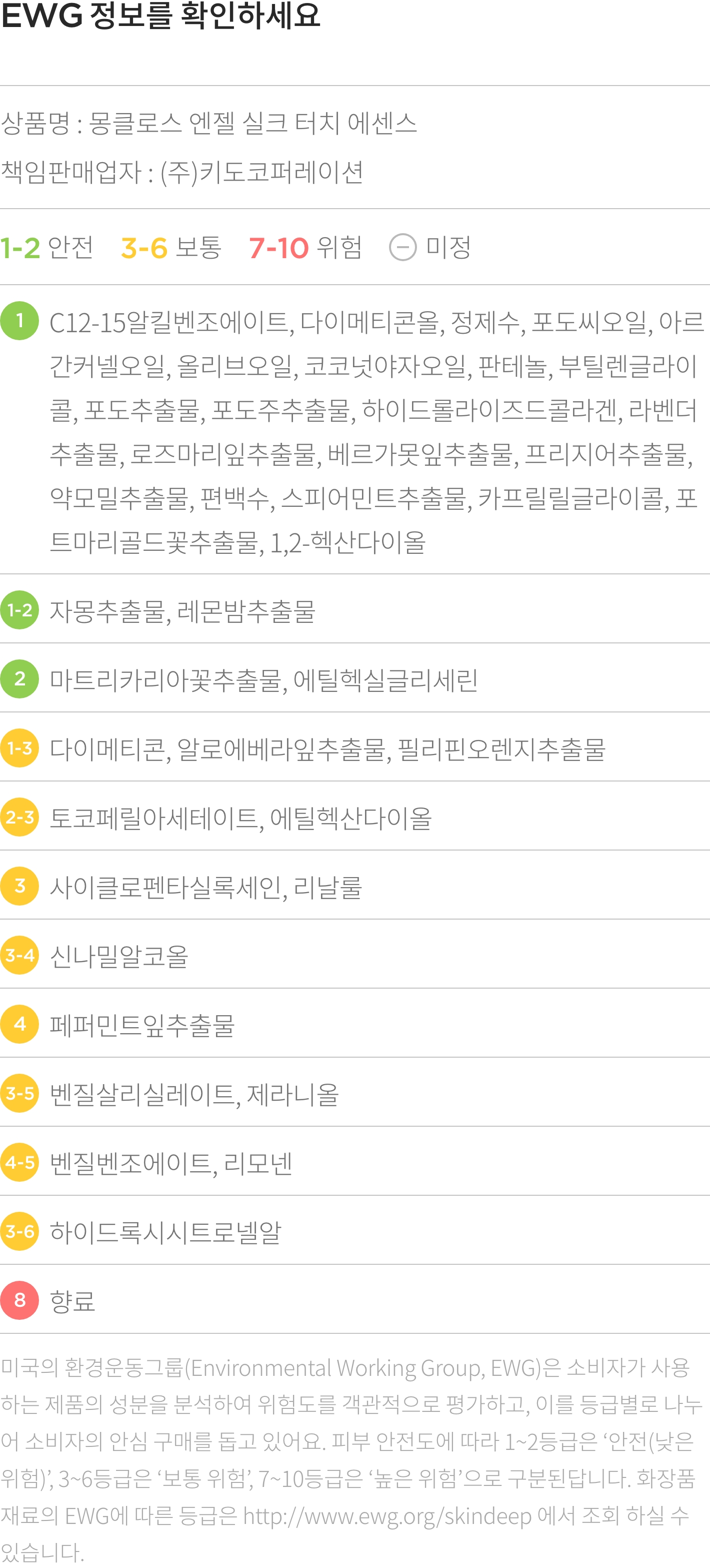The image size is (710, 1568).
Task: Click the 3-6 보통 legend label
Action: point(171,247)
